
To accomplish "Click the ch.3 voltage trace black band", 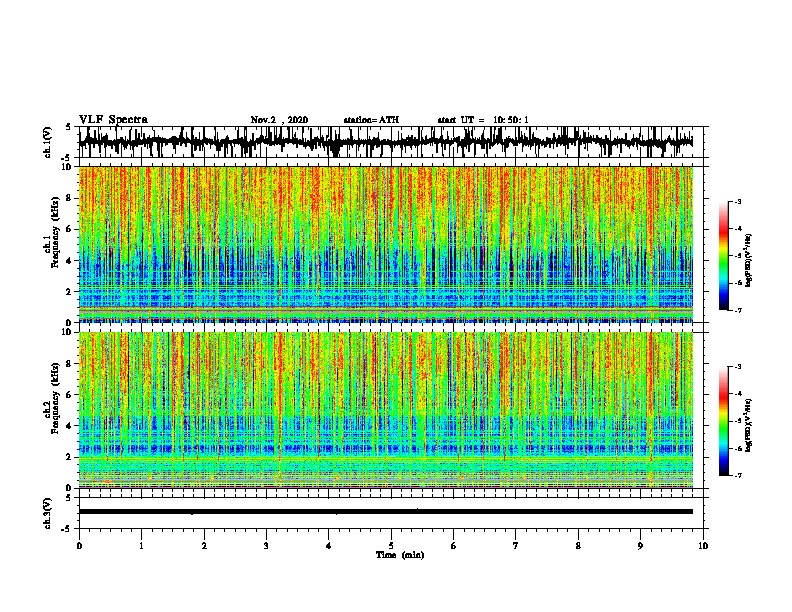I will 386,512.
